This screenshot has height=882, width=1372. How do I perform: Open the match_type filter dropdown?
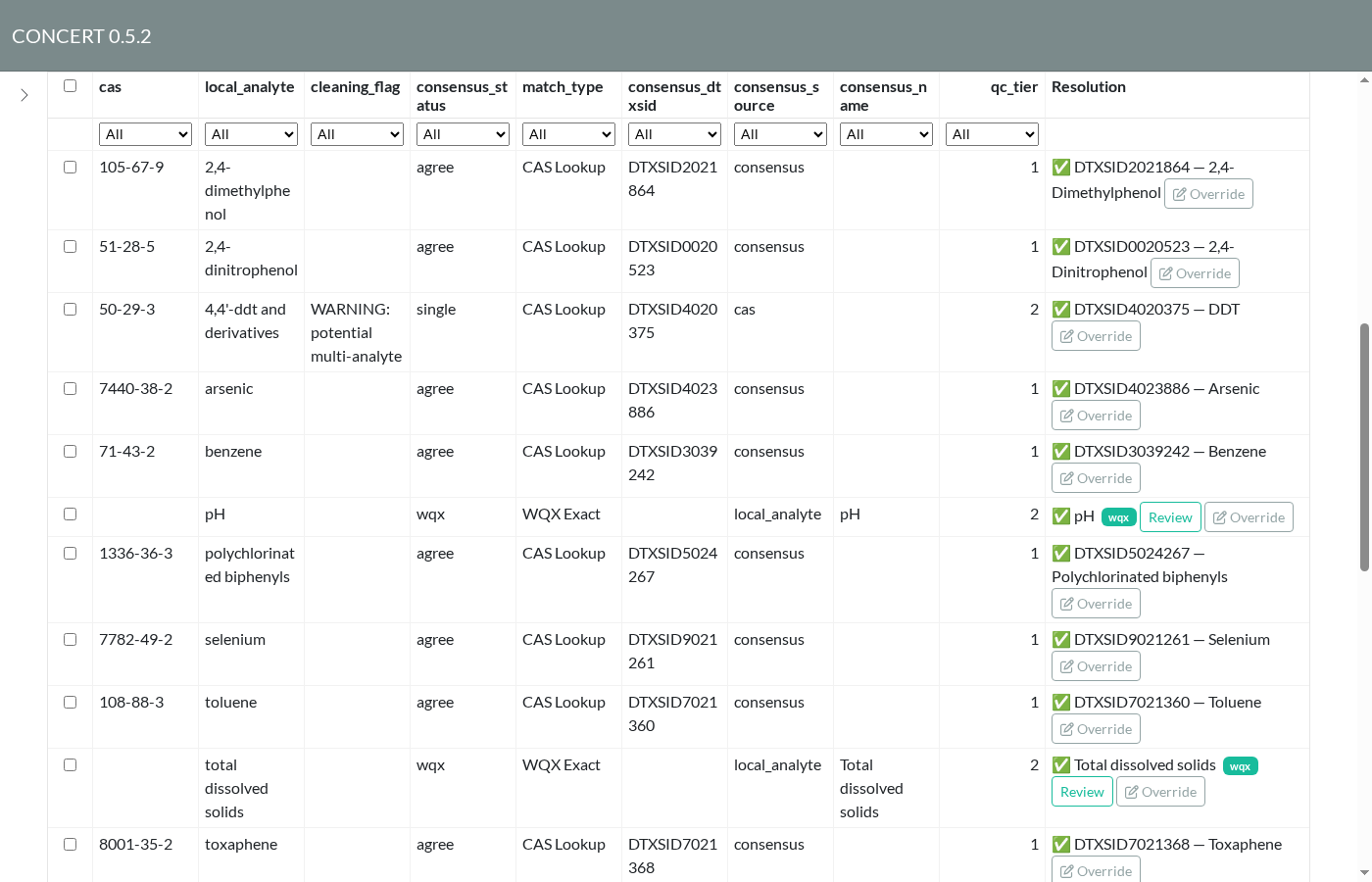pos(568,134)
